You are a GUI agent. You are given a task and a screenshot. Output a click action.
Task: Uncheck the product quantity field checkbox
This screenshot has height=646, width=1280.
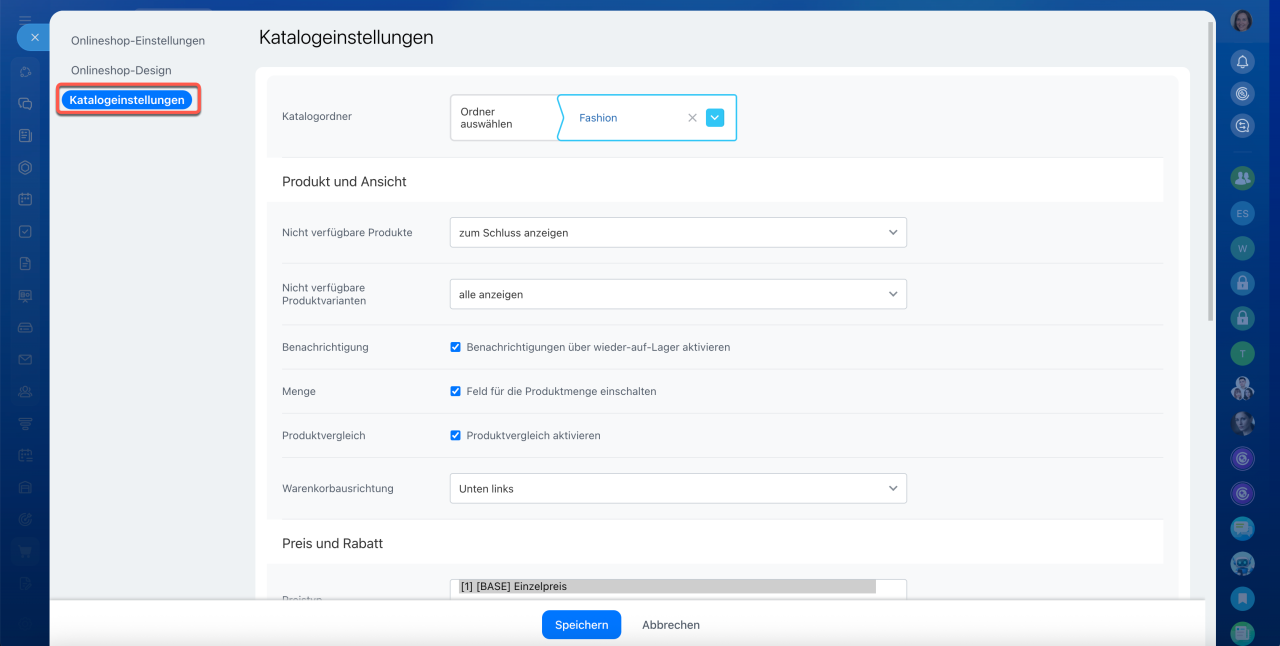click(456, 391)
